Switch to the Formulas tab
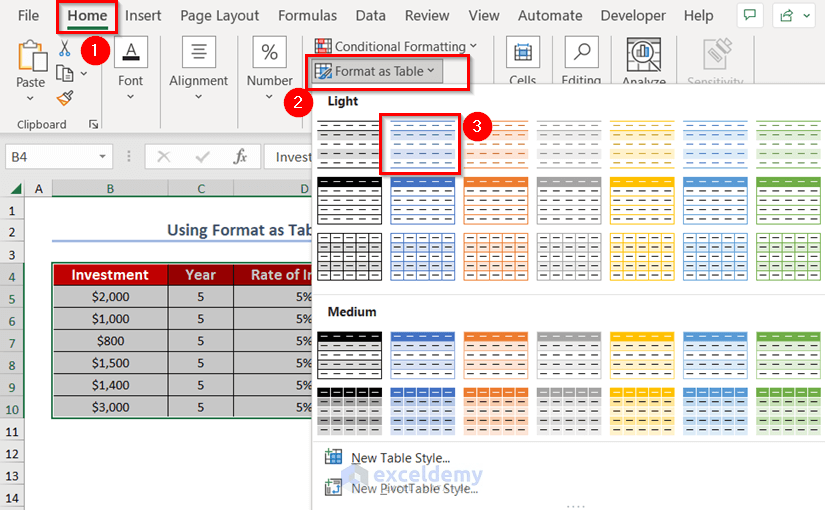Image resolution: width=825 pixels, height=510 pixels. (307, 16)
